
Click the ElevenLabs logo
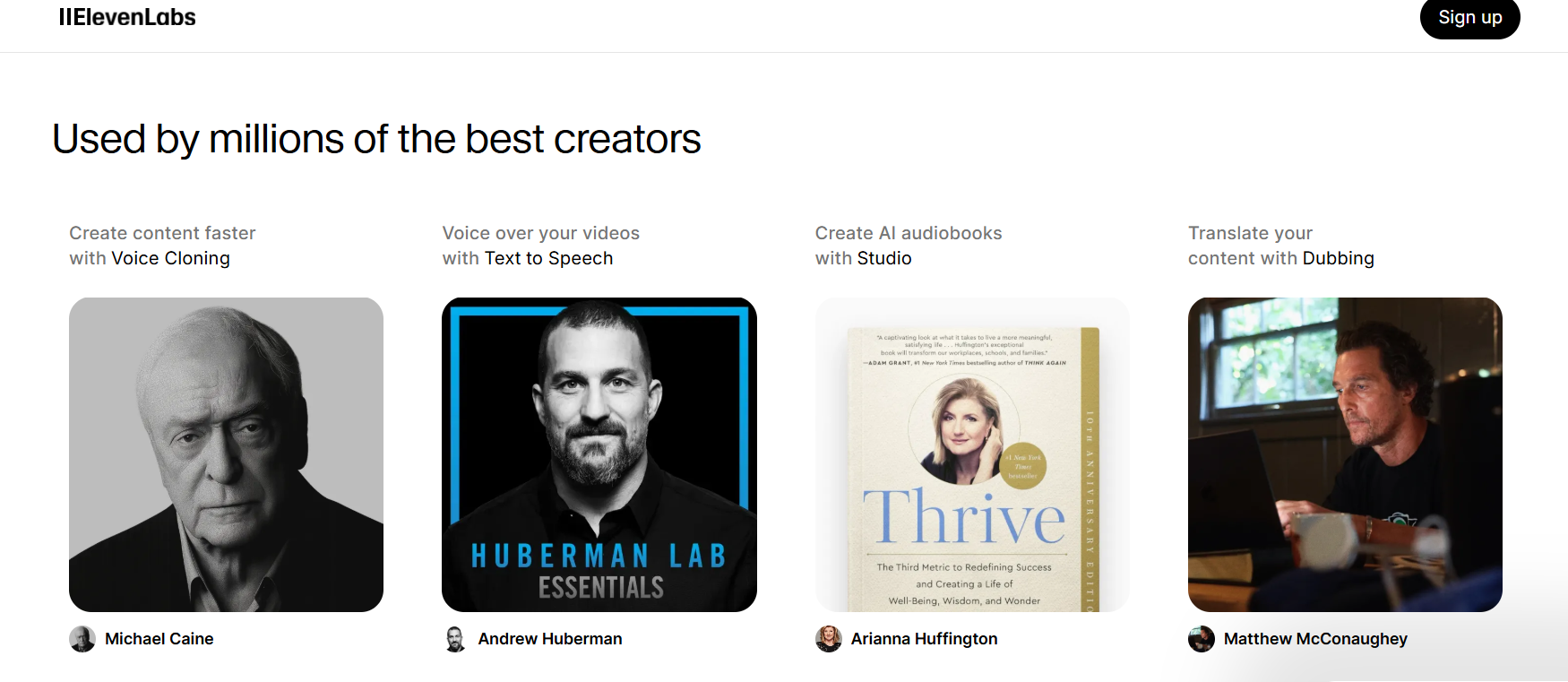(x=127, y=17)
